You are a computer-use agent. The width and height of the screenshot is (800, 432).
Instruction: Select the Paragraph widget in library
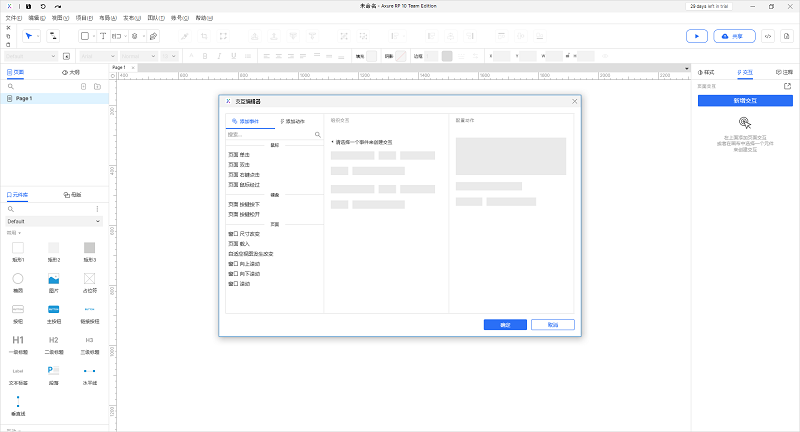click(x=54, y=374)
